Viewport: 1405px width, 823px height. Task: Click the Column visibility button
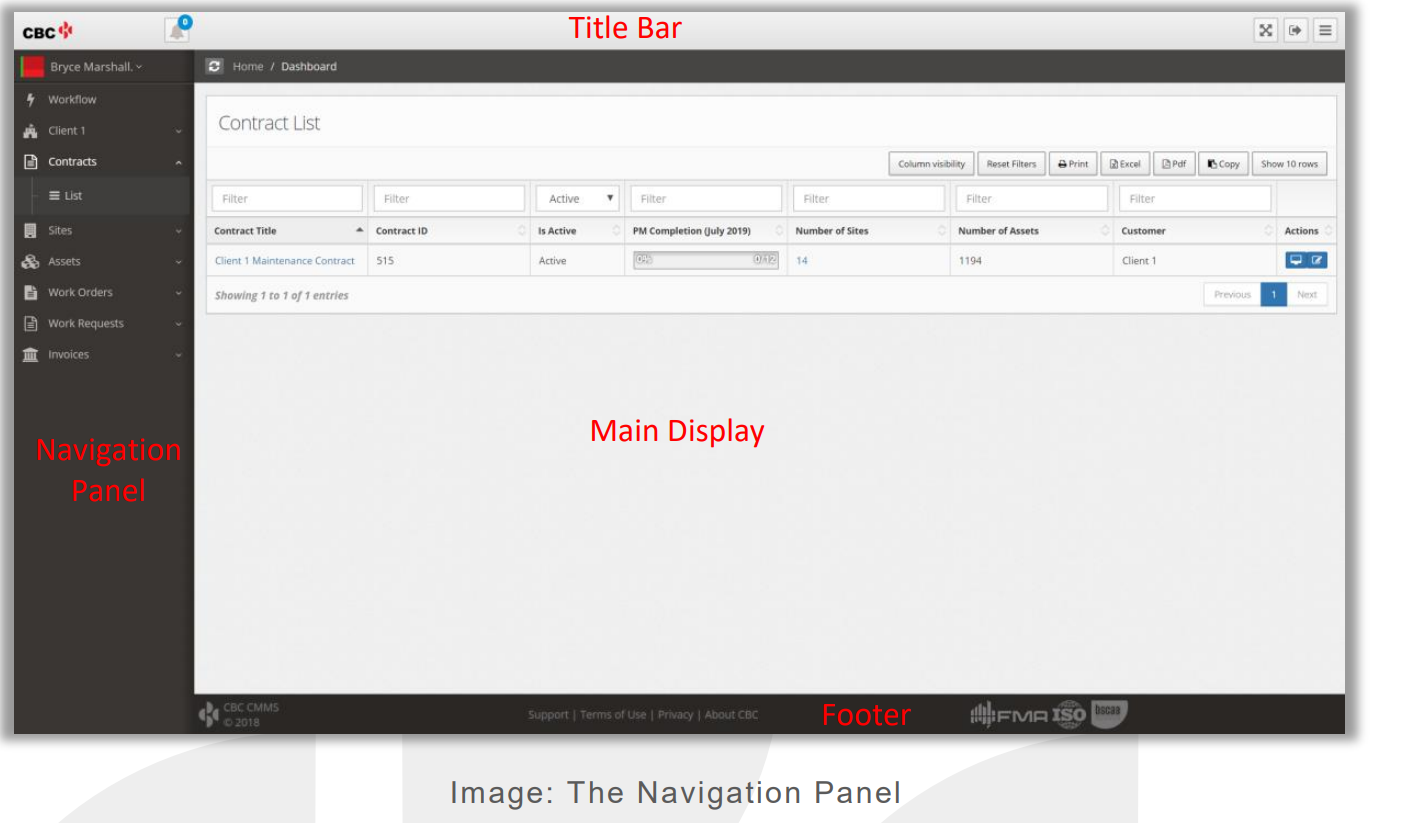(x=931, y=164)
